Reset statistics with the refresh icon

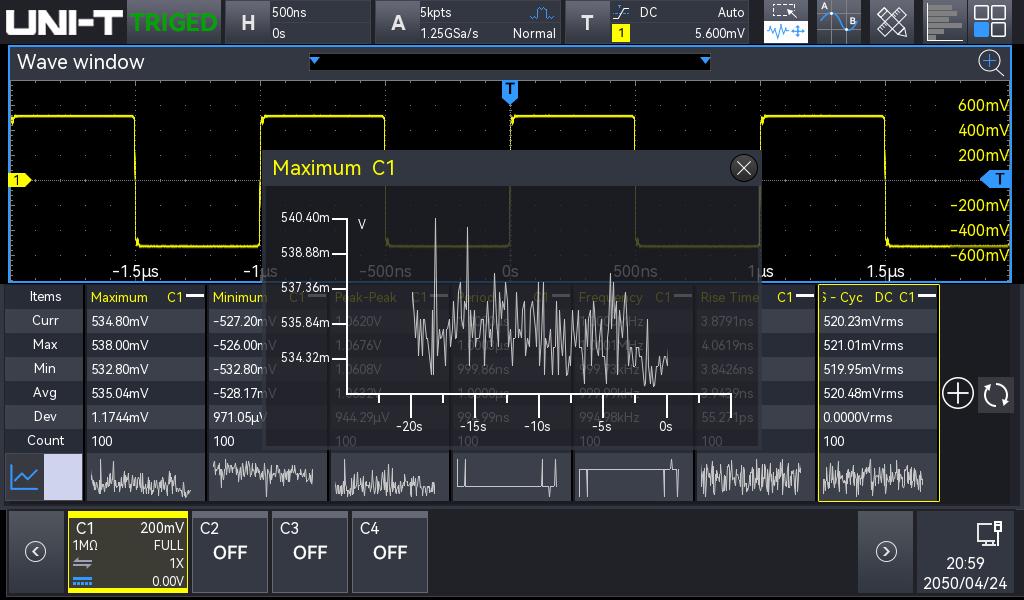[996, 394]
